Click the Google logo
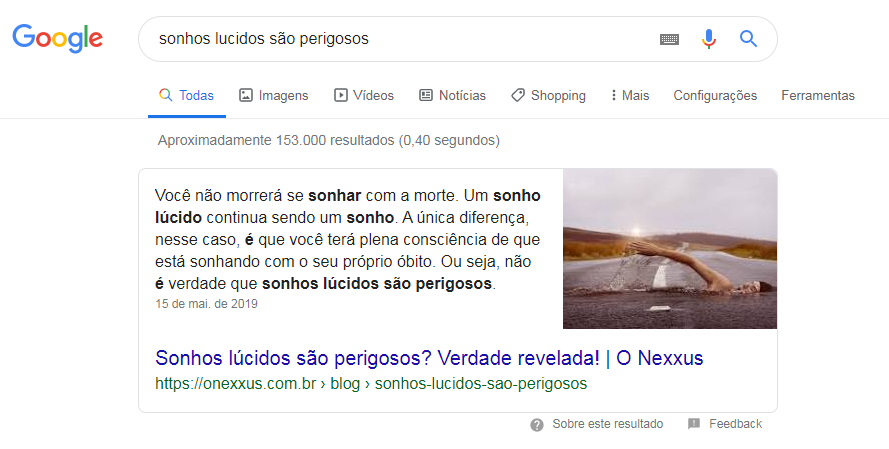 (x=57, y=39)
